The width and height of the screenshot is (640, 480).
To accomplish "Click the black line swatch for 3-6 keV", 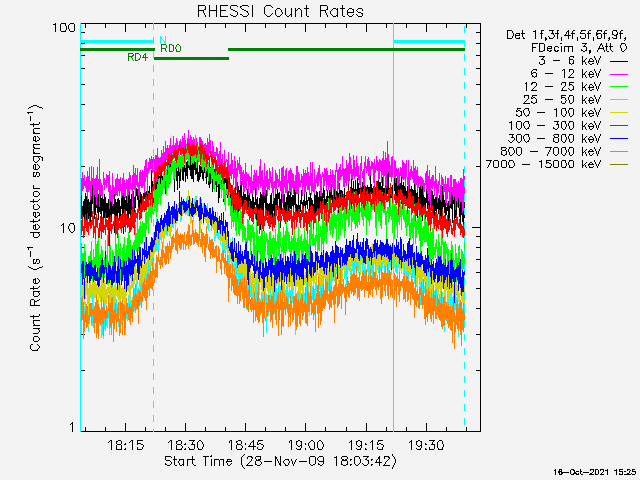I will click(x=619, y=62).
